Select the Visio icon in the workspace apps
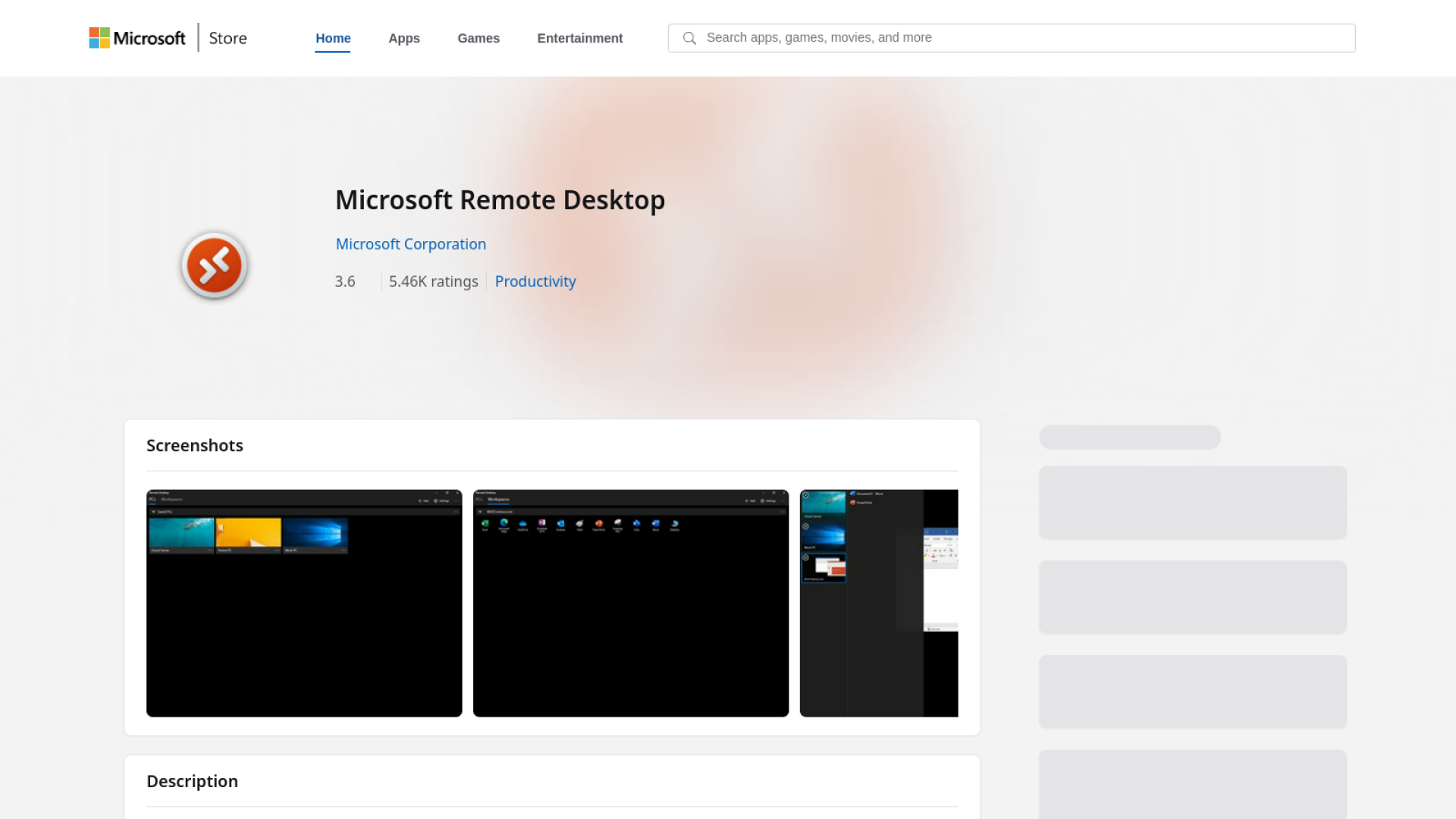Viewport: 1456px width, 819px height. [x=637, y=523]
